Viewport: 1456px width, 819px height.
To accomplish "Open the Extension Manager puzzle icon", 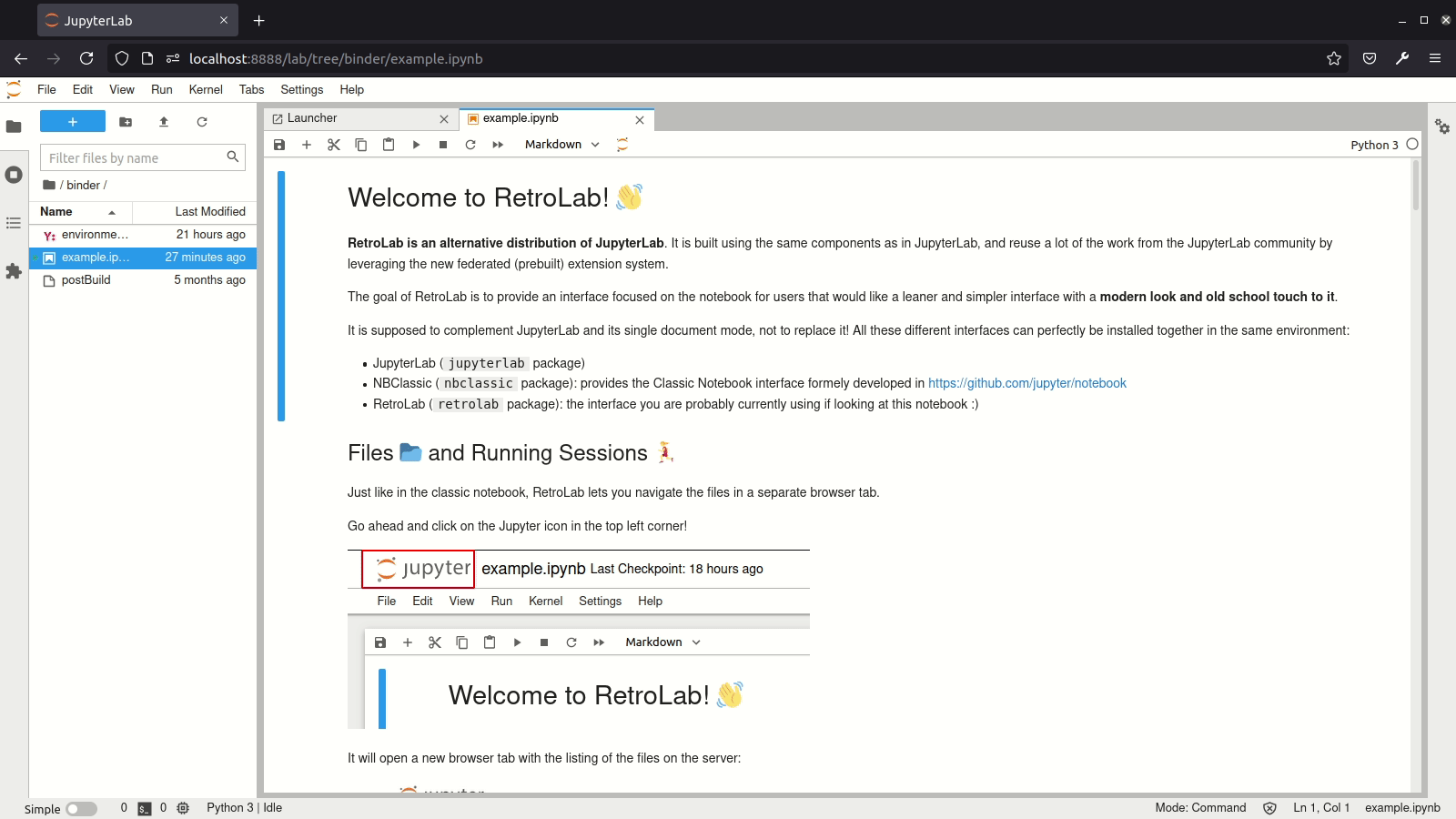I will click(x=14, y=271).
